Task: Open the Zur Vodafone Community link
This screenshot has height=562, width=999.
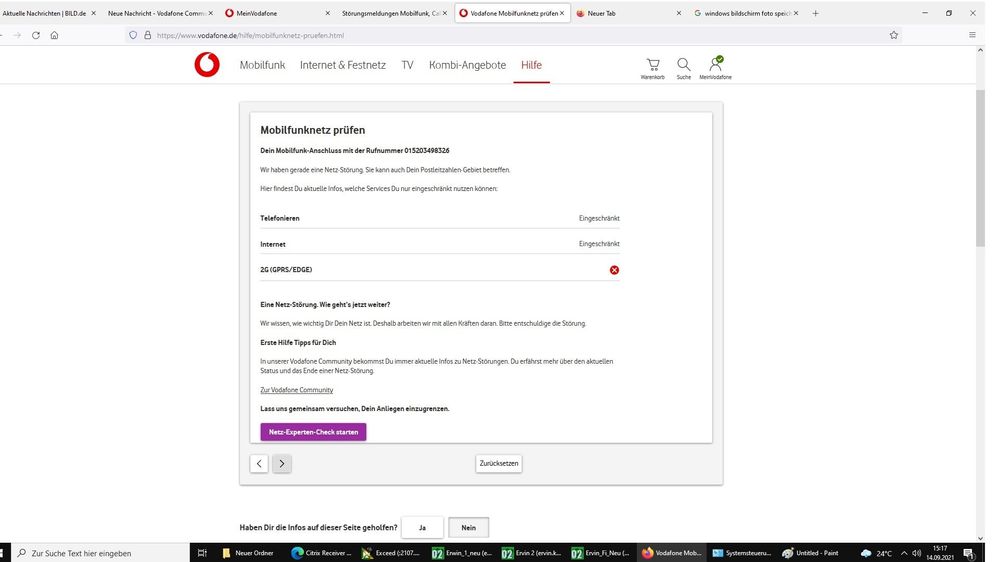Action: pos(297,390)
